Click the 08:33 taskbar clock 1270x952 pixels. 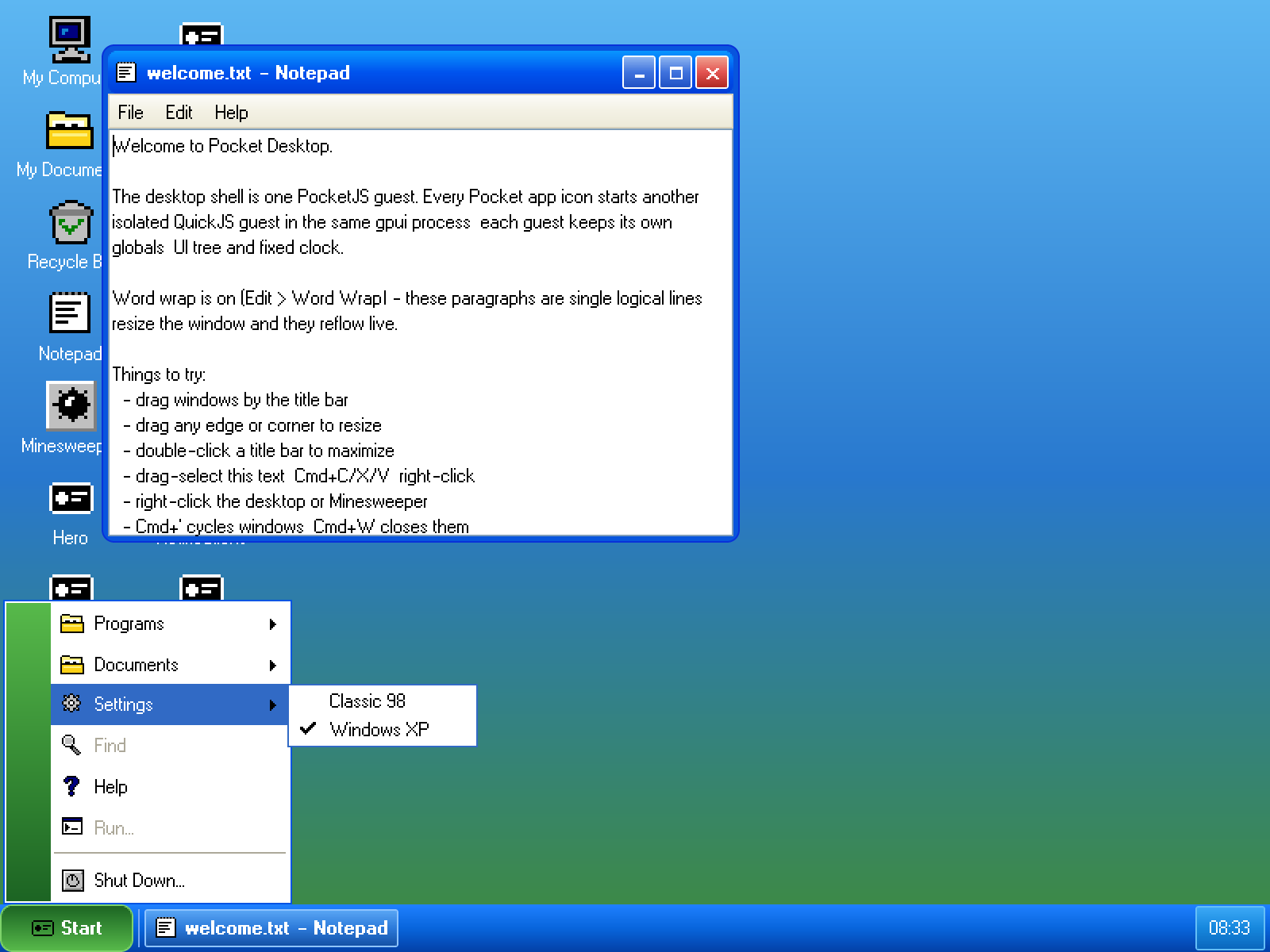(1229, 927)
